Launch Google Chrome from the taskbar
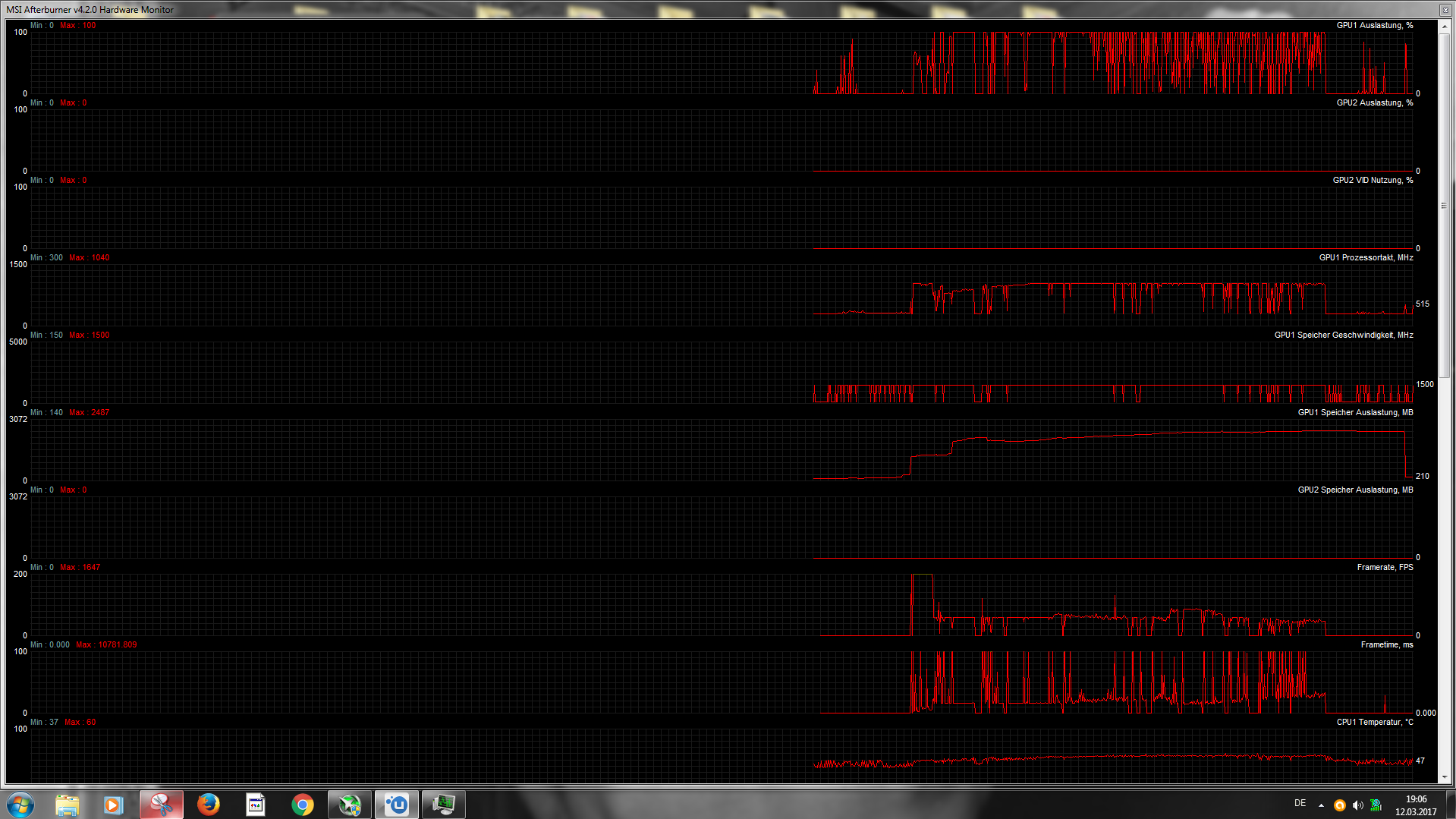The width and height of the screenshot is (1456, 819). coord(302,805)
